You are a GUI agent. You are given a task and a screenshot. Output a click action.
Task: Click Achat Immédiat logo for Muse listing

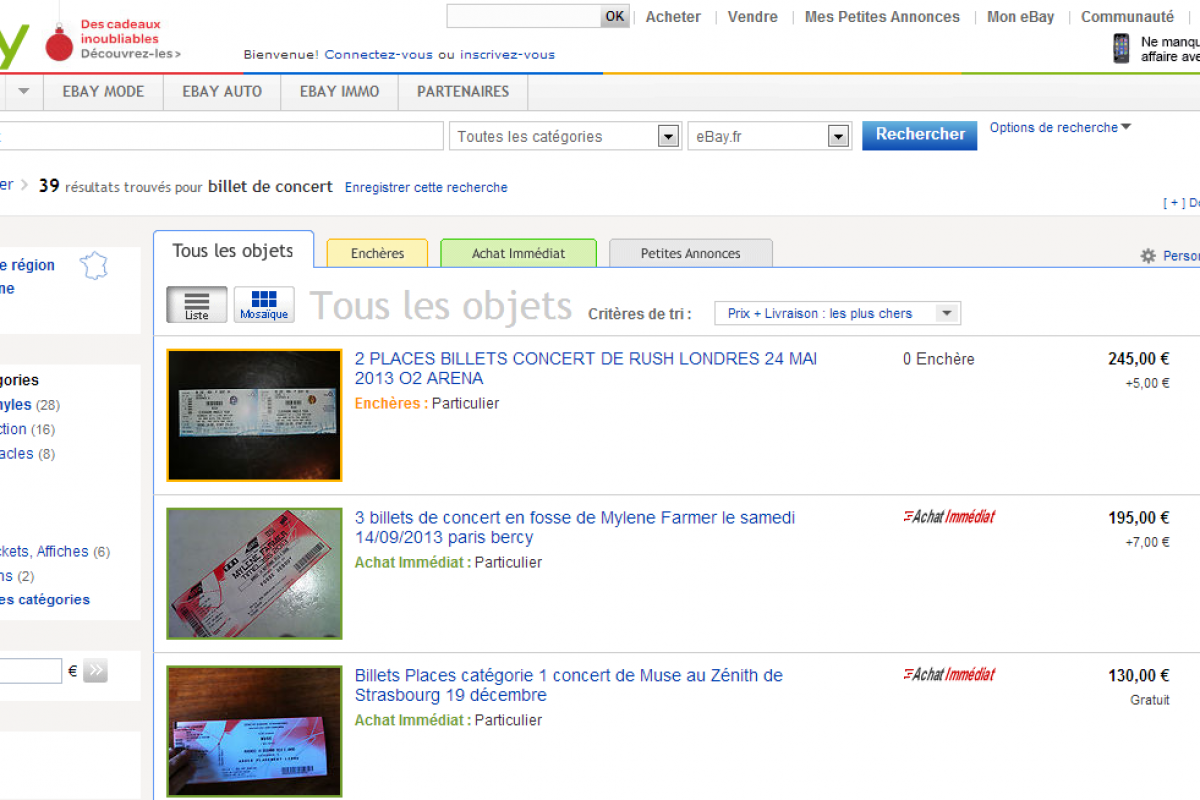point(949,675)
